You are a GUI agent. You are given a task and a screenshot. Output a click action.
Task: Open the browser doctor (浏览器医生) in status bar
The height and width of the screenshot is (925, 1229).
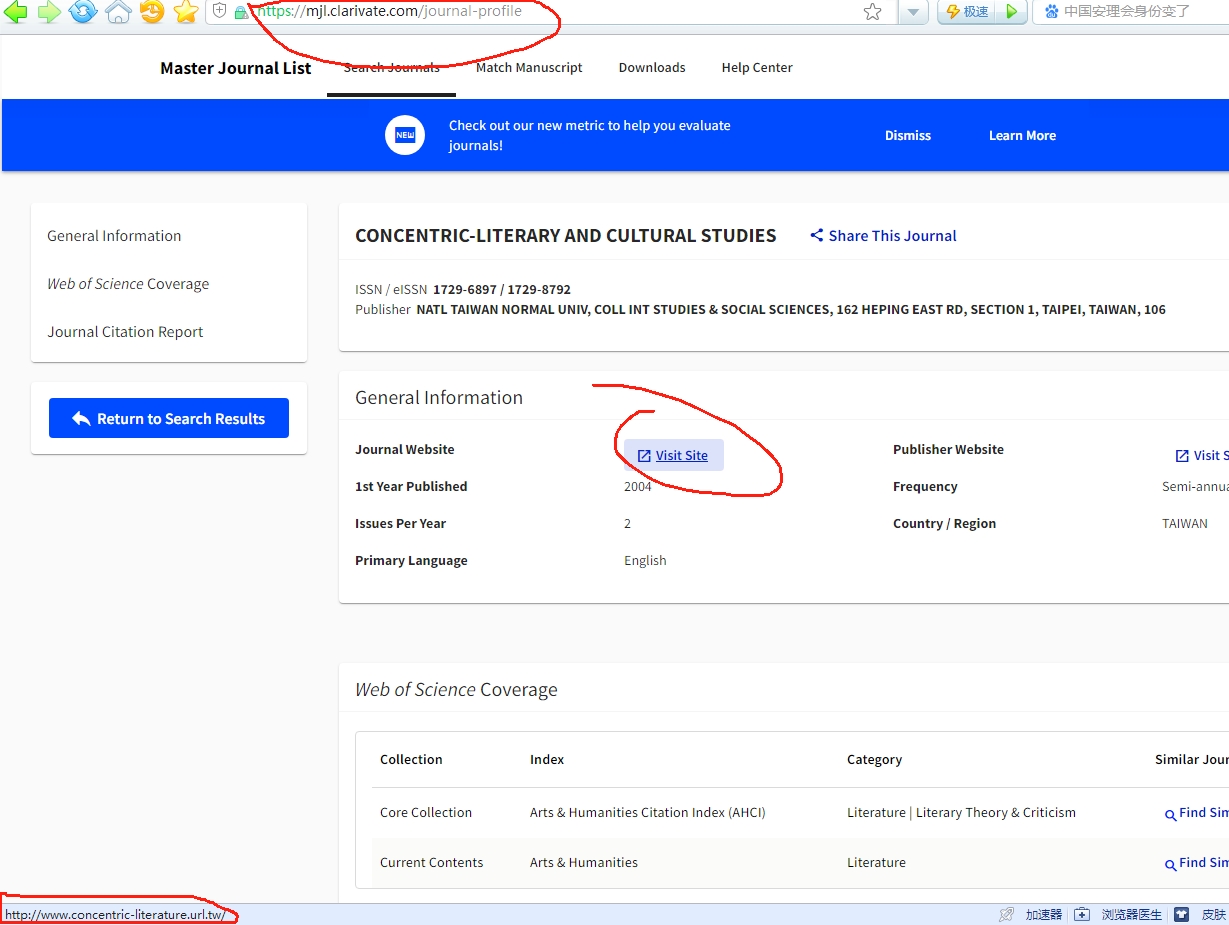click(x=1120, y=914)
